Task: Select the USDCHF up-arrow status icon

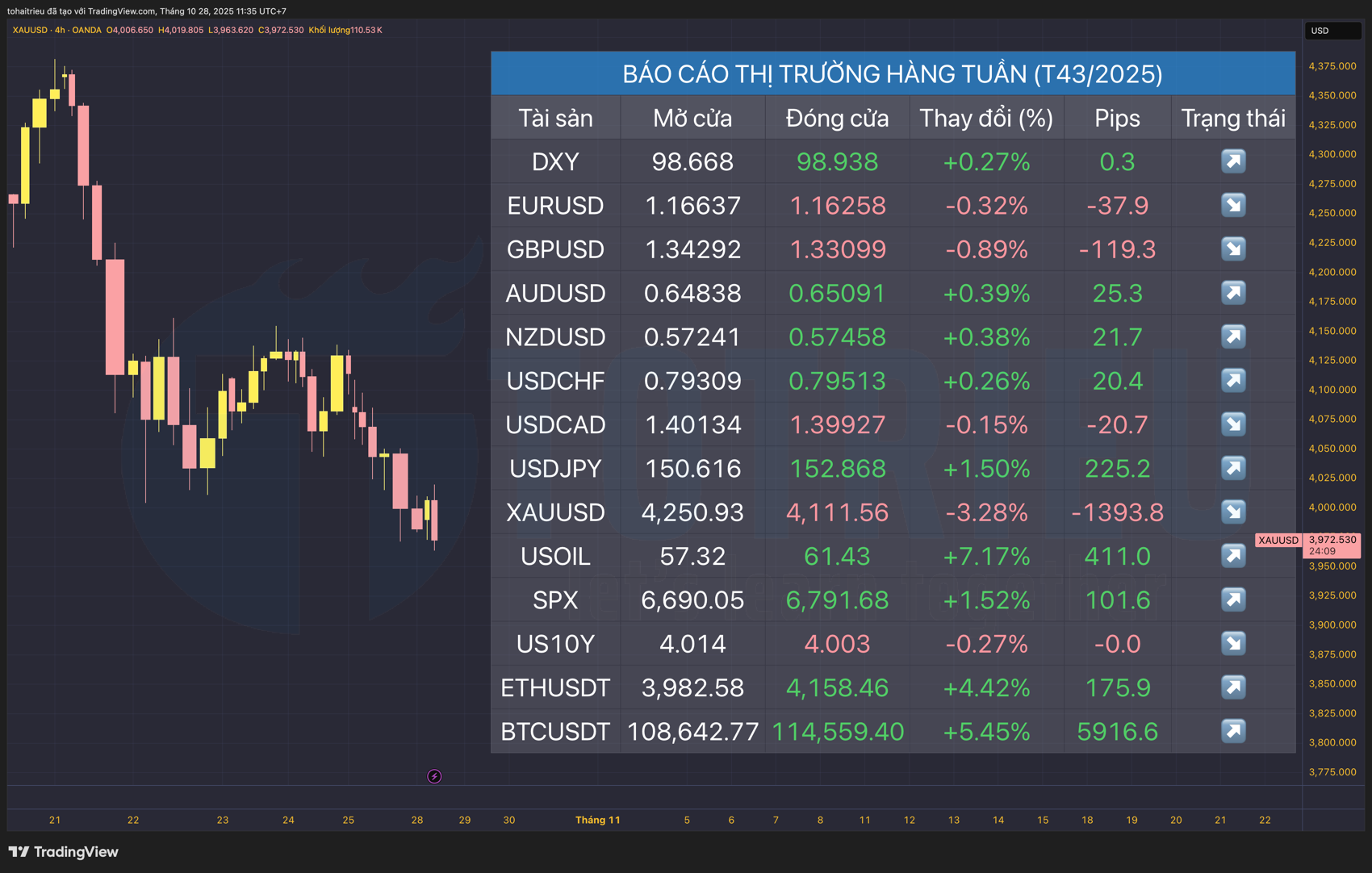Action: (1233, 380)
